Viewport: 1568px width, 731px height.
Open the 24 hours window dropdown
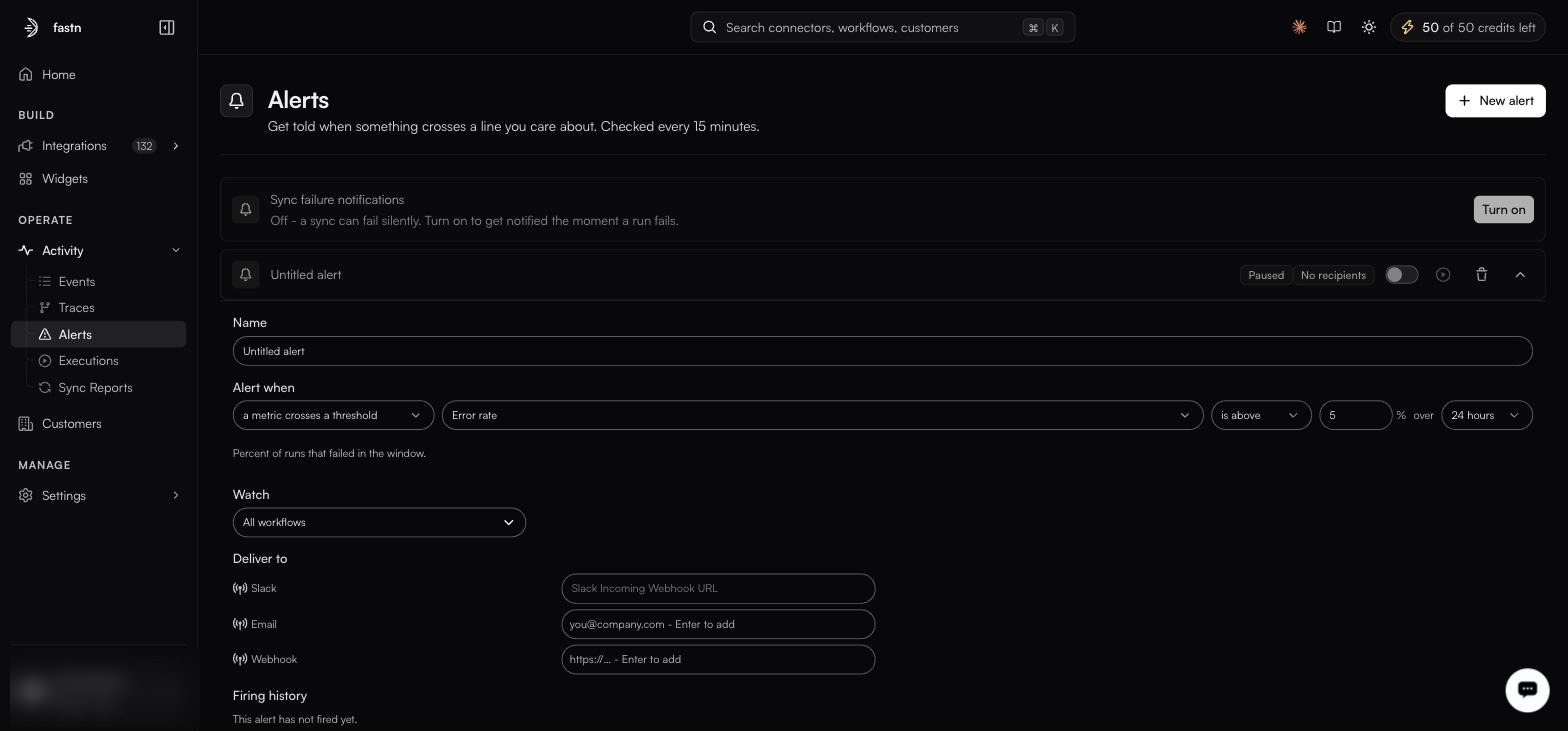1487,415
